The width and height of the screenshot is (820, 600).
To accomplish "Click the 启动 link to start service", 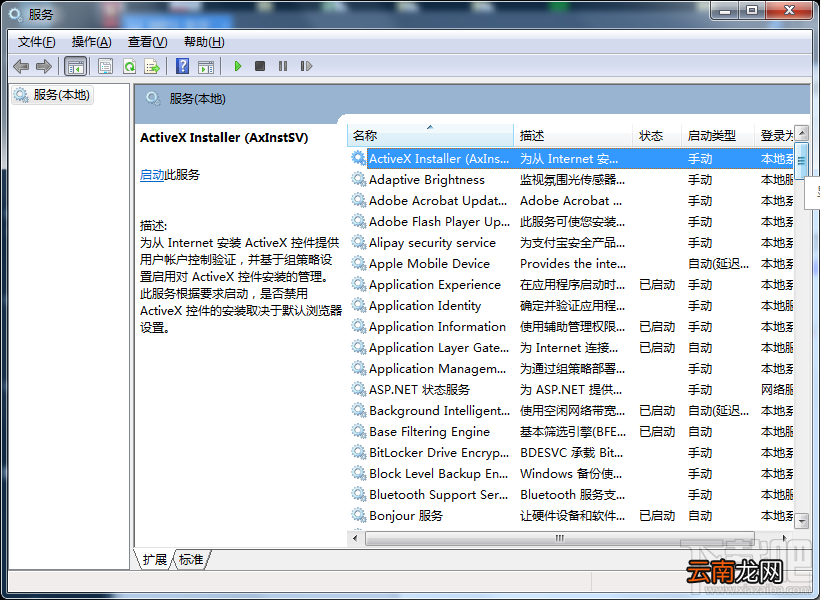I will [x=152, y=175].
